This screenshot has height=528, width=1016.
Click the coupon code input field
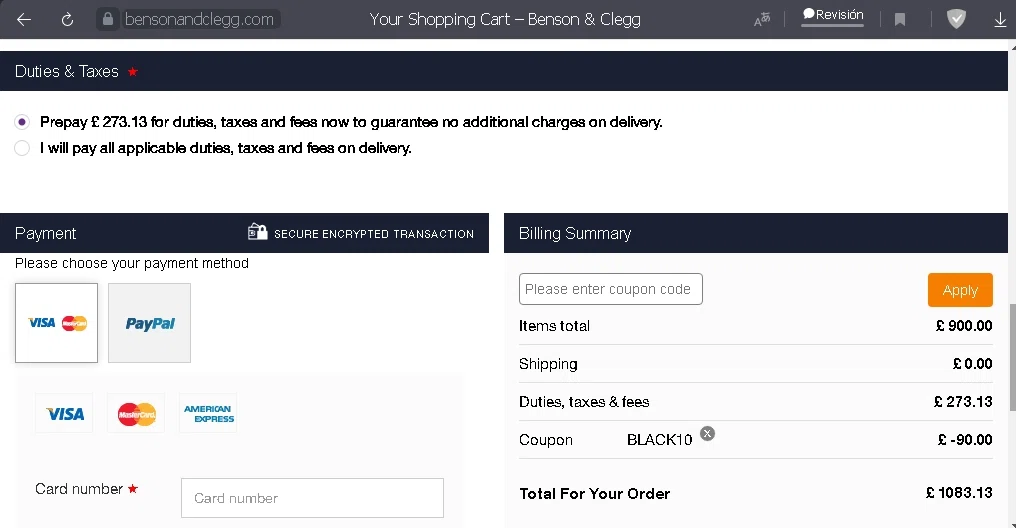pyautogui.click(x=610, y=289)
